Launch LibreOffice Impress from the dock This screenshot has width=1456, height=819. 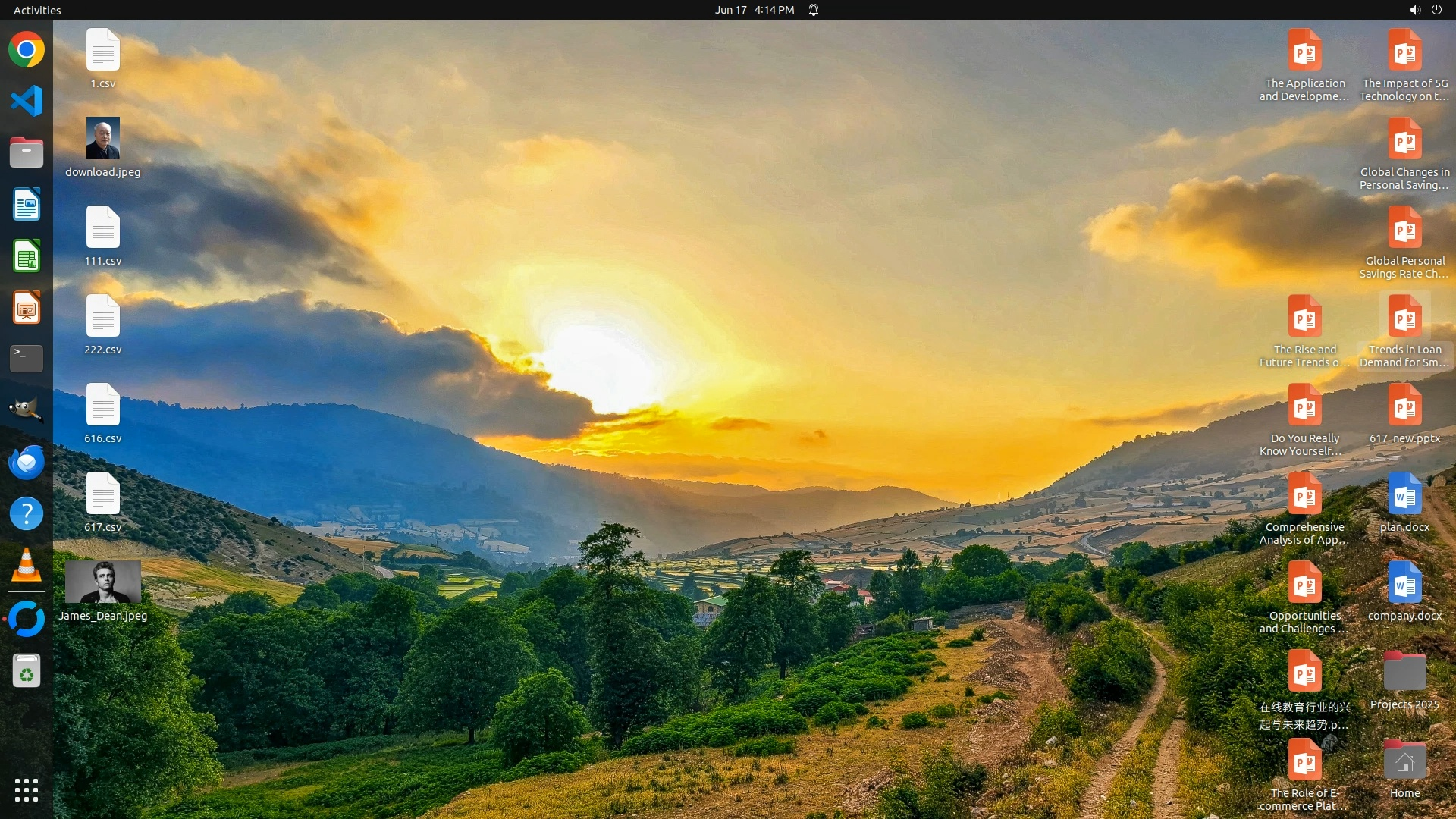(x=27, y=308)
